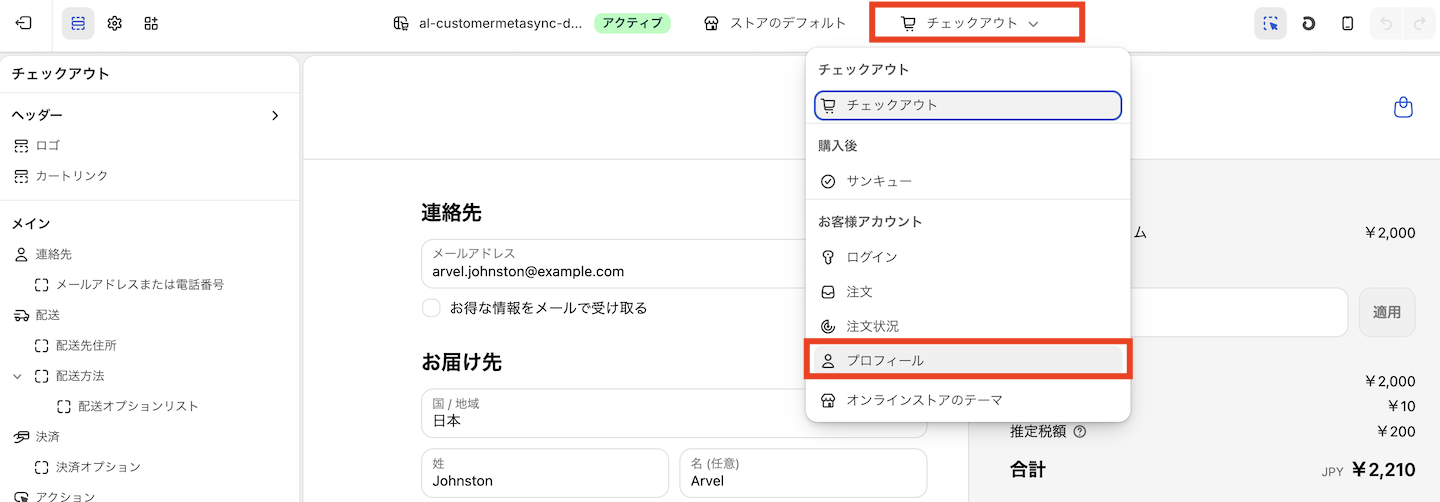Choose オンラインストアのテーマ menu item

(x=968, y=400)
